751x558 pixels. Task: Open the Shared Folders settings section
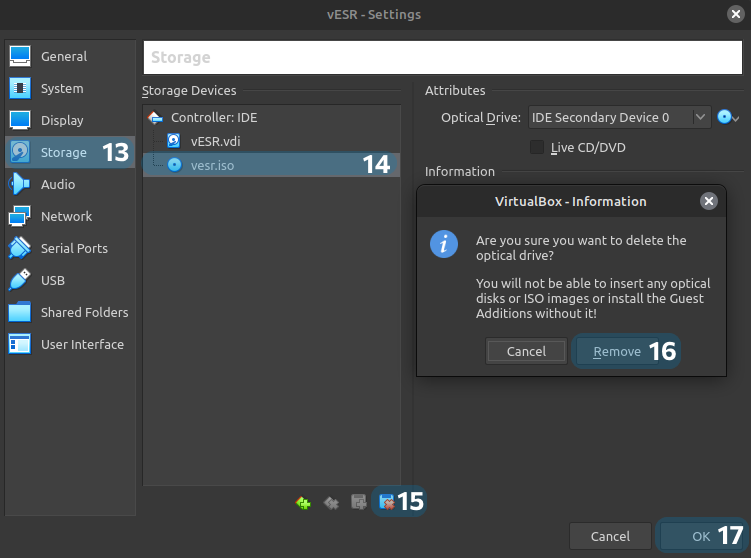(x=84, y=312)
